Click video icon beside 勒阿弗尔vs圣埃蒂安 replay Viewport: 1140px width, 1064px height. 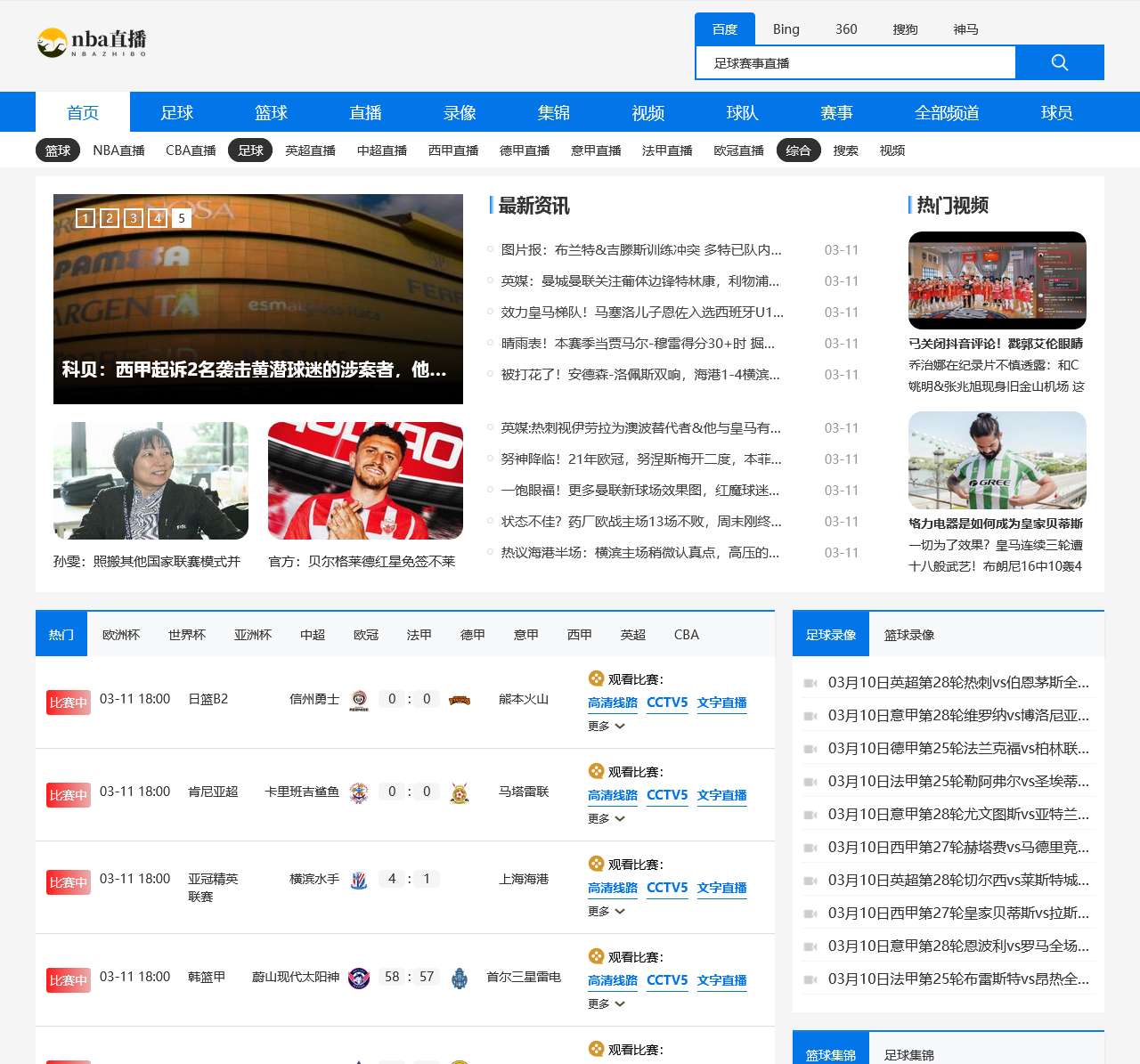(x=810, y=782)
